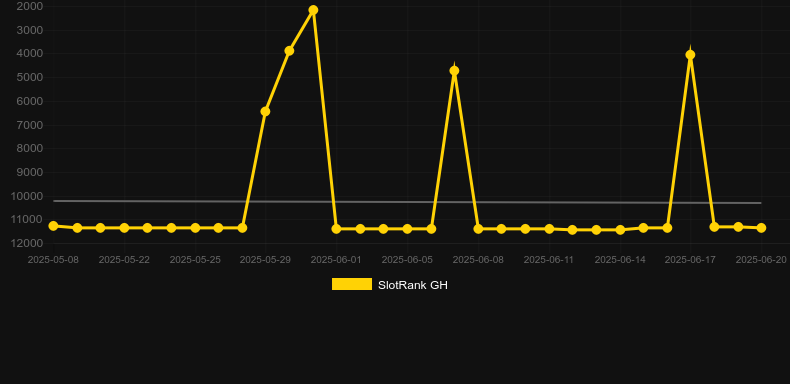The image size is (790, 384).
Task: Click the 2025-05-25 x-axis date label
Action: coord(195,260)
